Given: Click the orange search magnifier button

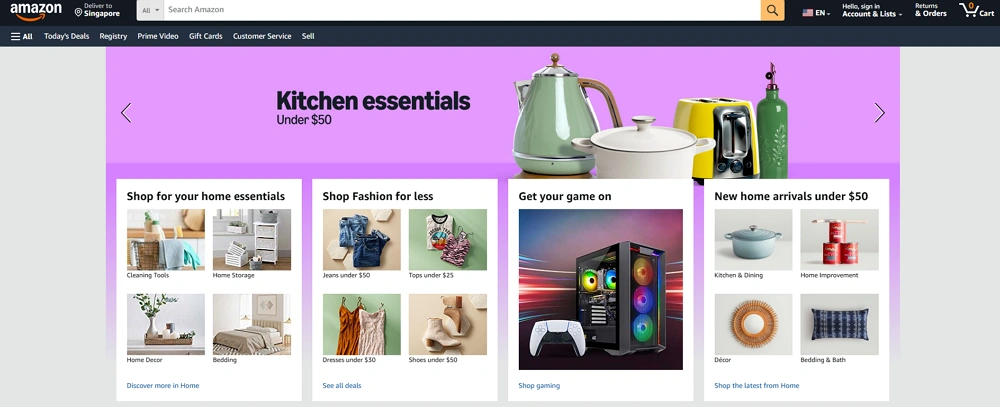Looking at the screenshot, I should (x=772, y=10).
